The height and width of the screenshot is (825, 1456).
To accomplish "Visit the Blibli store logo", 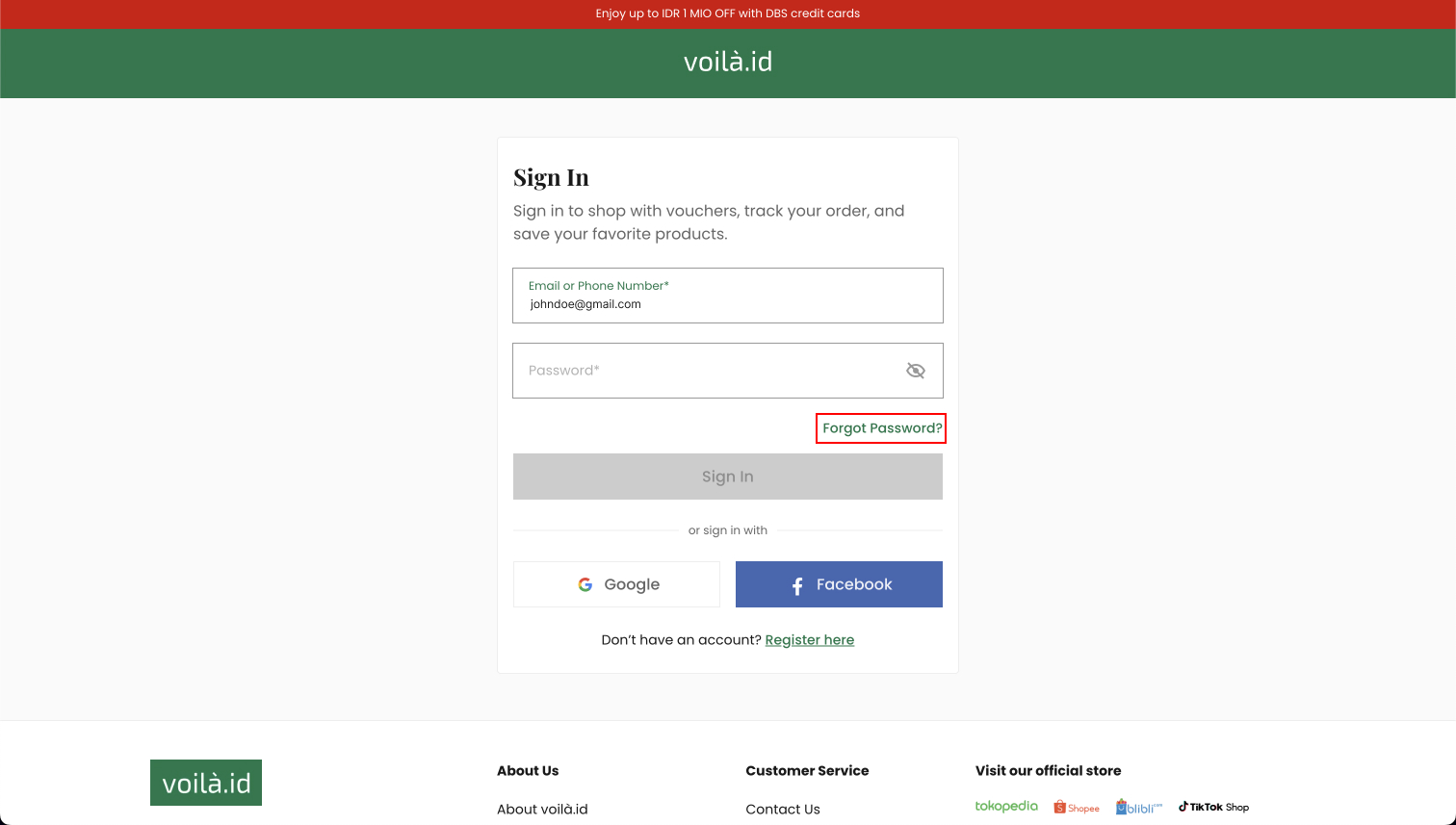I will click(x=1139, y=807).
